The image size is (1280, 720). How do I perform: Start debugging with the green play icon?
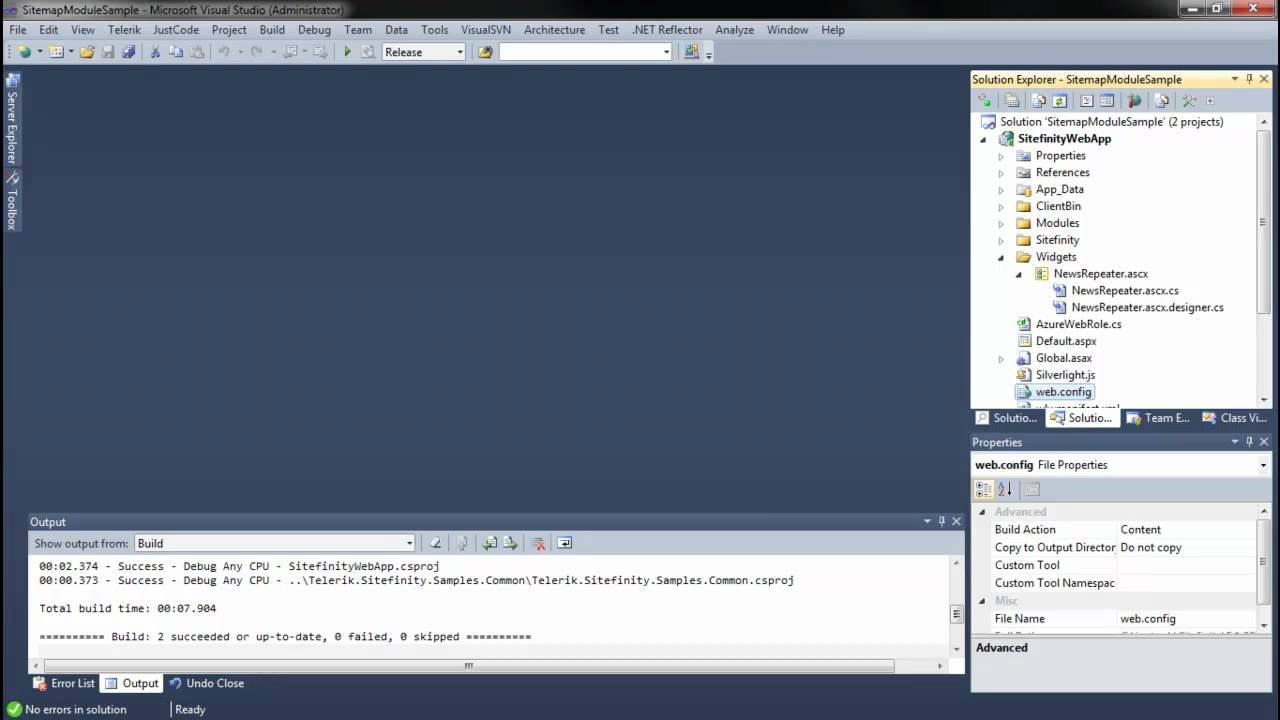(347, 52)
